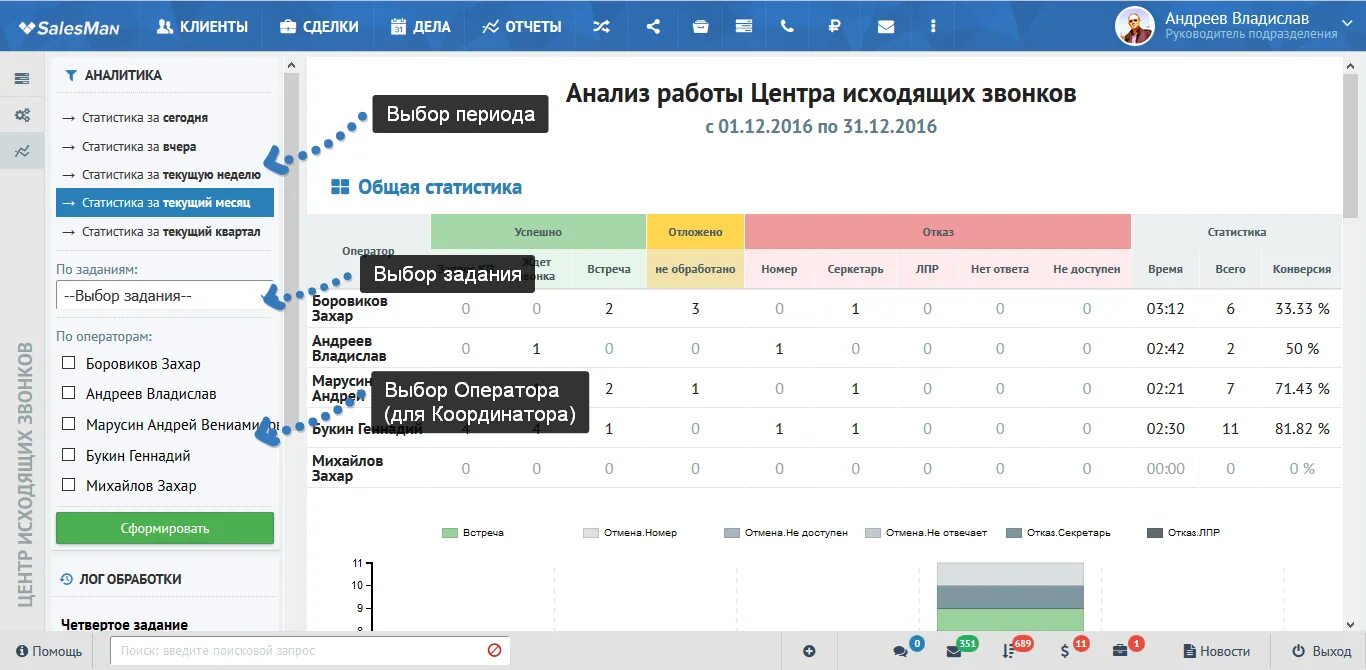Click the Встреча column header

[x=608, y=269]
